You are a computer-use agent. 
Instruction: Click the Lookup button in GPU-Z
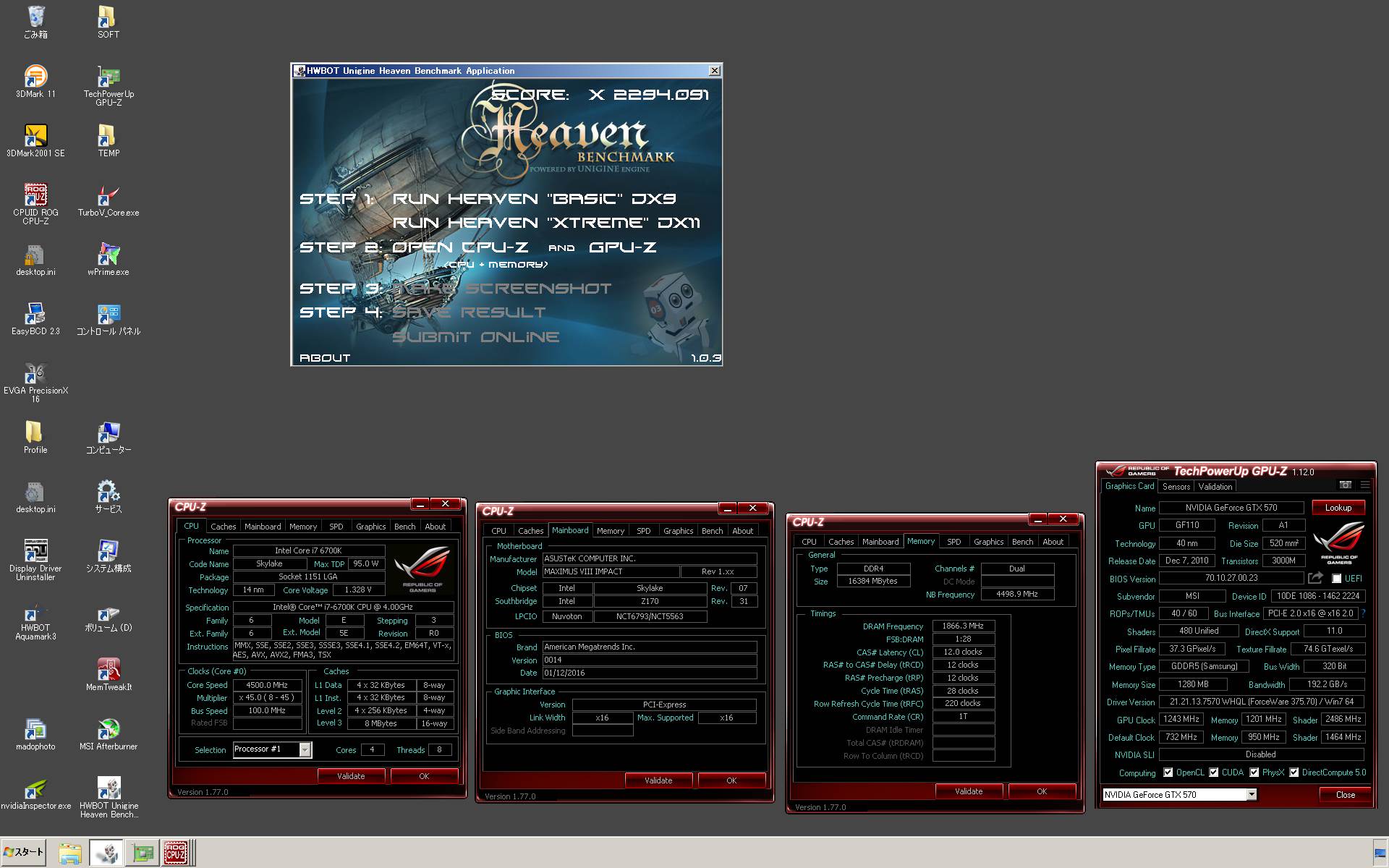pyautogui.click(x=1338, y=508)
